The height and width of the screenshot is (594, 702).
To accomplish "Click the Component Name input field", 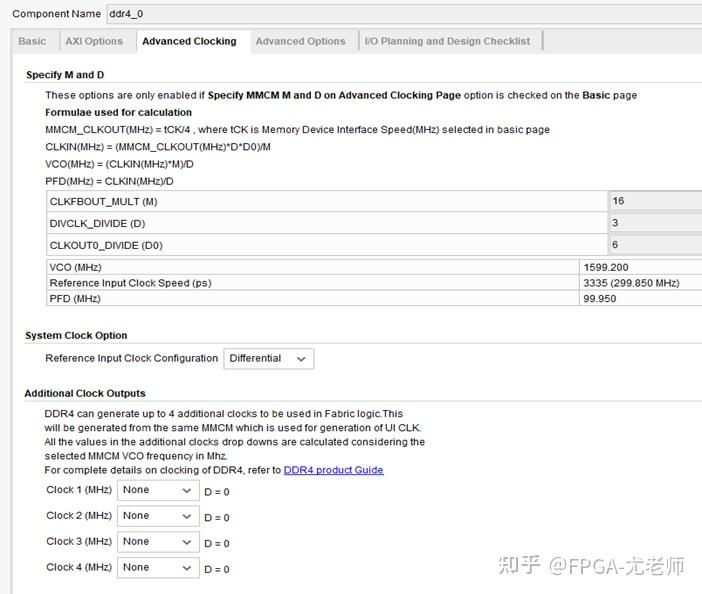I will click(400, 14).
